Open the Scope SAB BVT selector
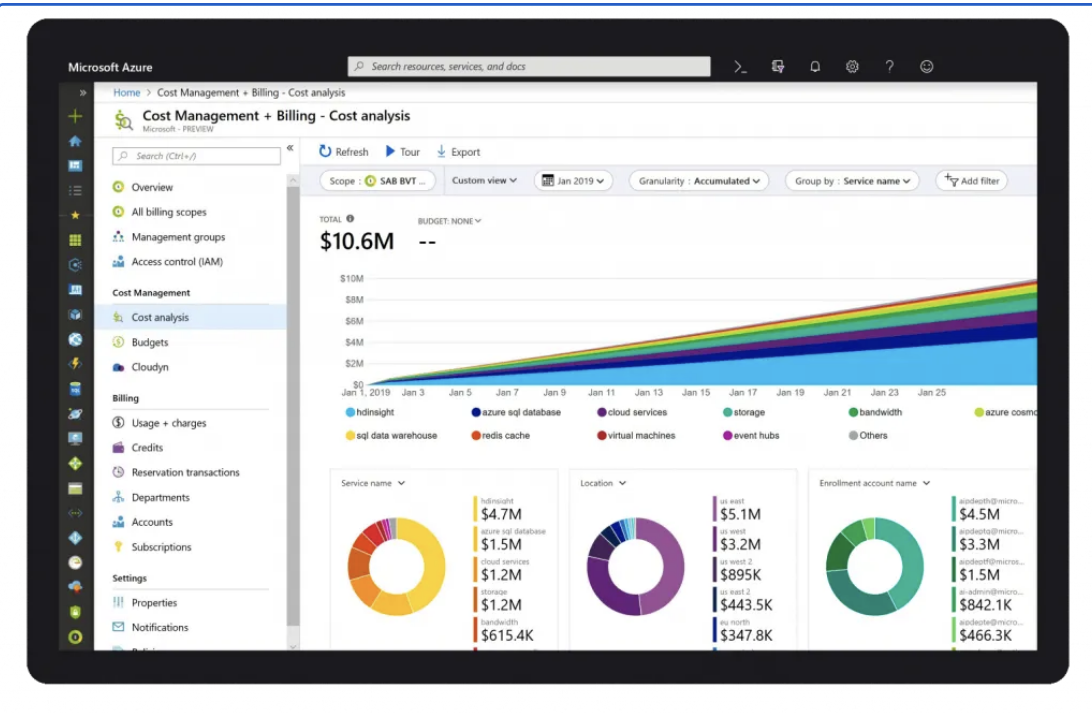1092x713 pixels. click(x=377, y=181)
